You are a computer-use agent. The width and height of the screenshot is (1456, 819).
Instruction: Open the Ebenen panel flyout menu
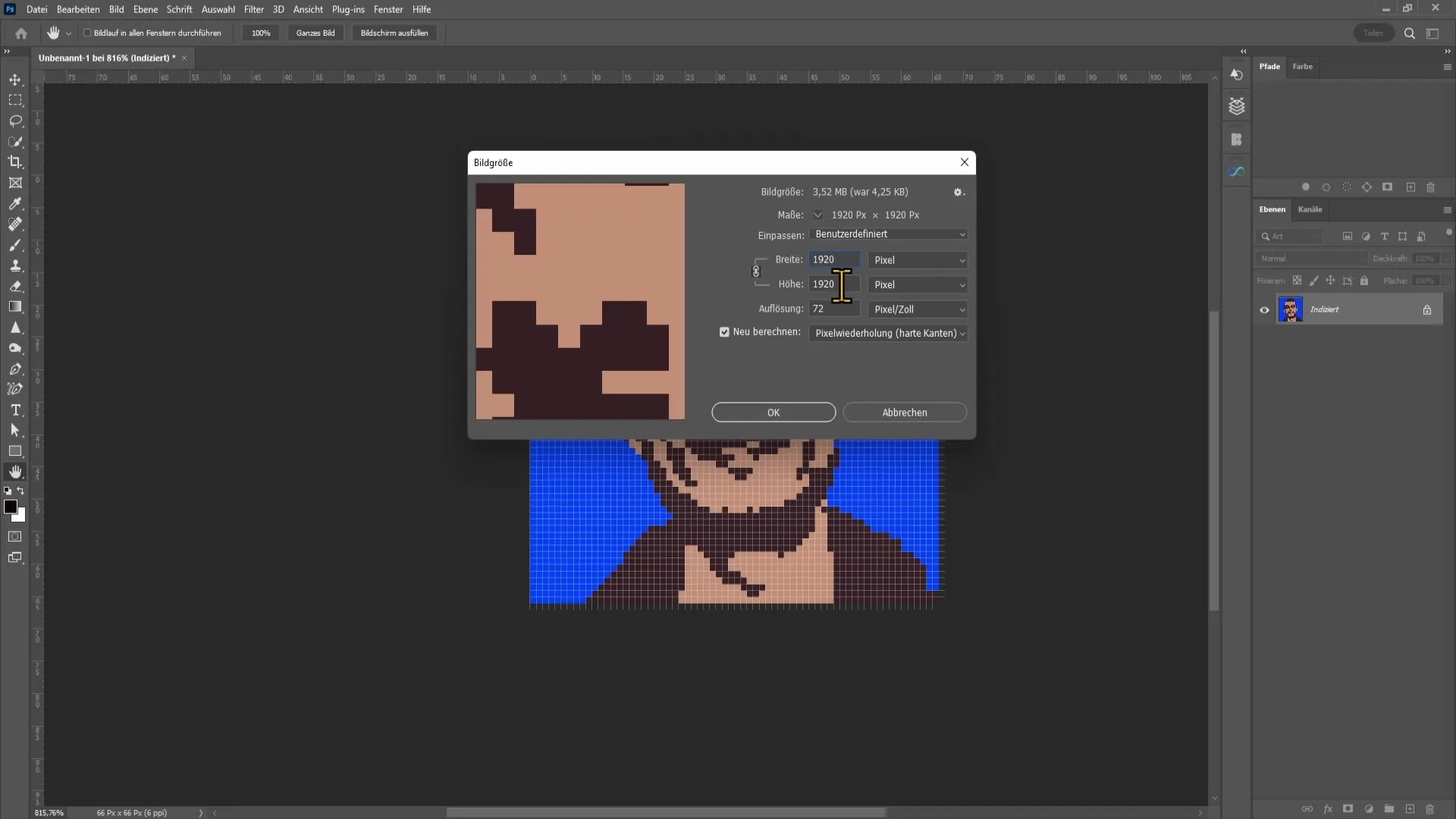1447,210
